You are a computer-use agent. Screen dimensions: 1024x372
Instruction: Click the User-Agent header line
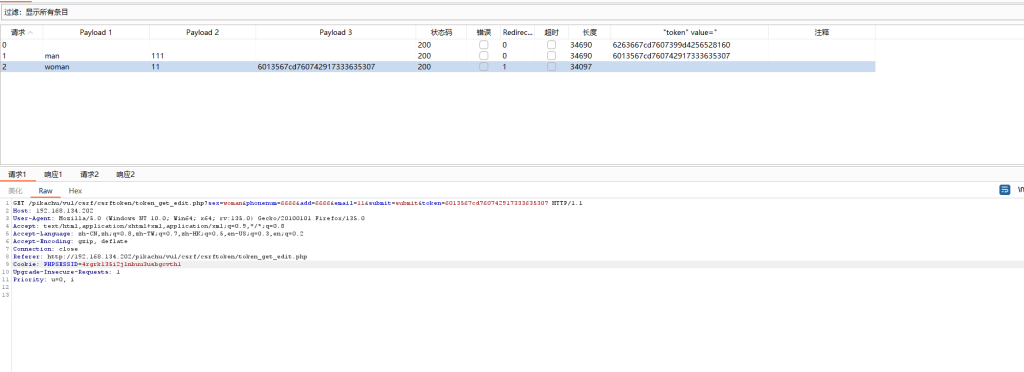click(x=189, y=219)
